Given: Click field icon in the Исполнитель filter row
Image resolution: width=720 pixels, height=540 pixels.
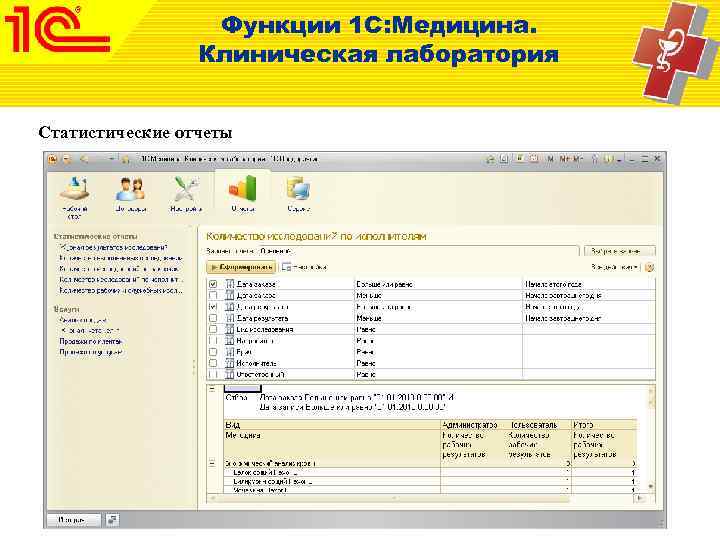Looking at the screenshot, I should pyautogui.click(x=230, y=363).
